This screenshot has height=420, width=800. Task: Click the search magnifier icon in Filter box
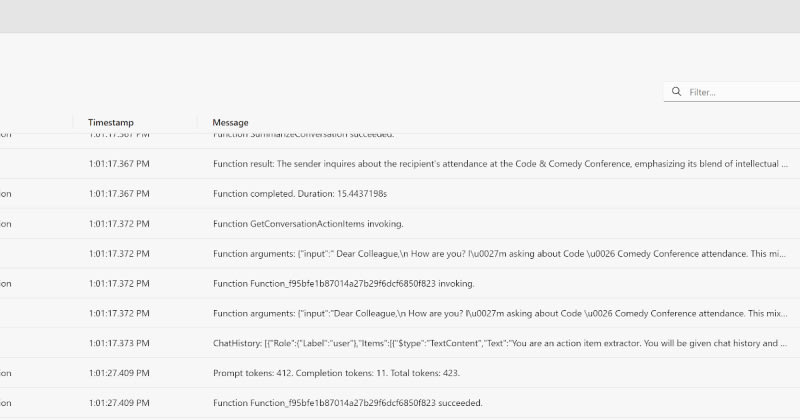[x=677, y=92]
